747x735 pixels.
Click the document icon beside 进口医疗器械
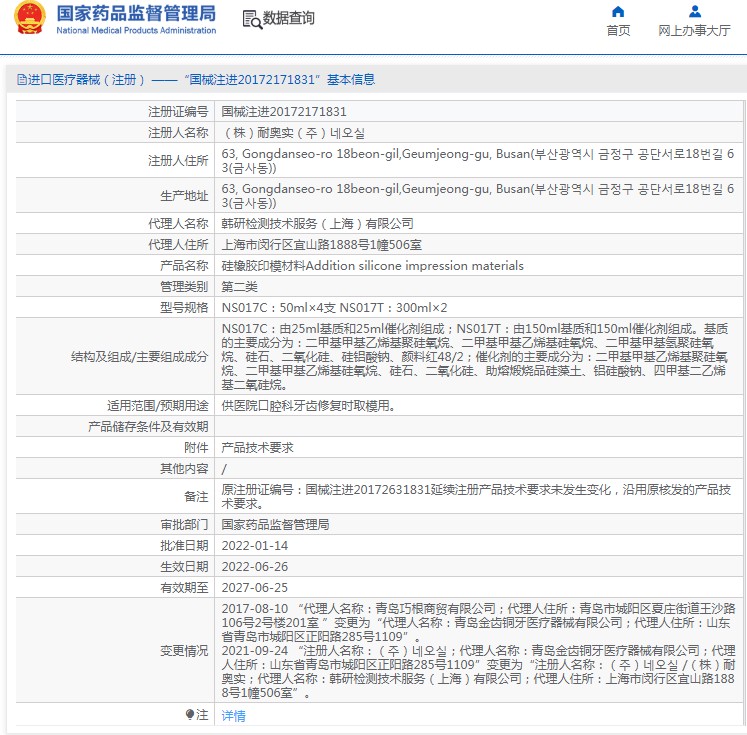[21, 80]
